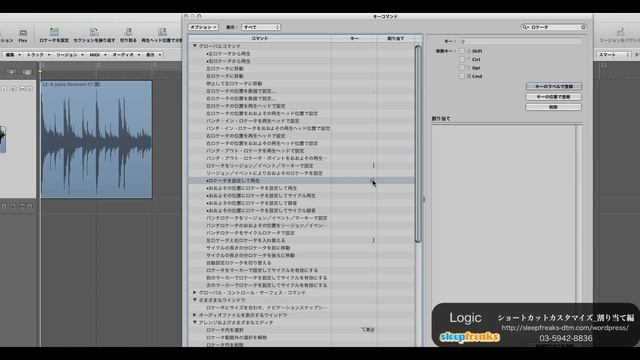Toggle the Ctrl modifier checkbox

click(462, 59)
